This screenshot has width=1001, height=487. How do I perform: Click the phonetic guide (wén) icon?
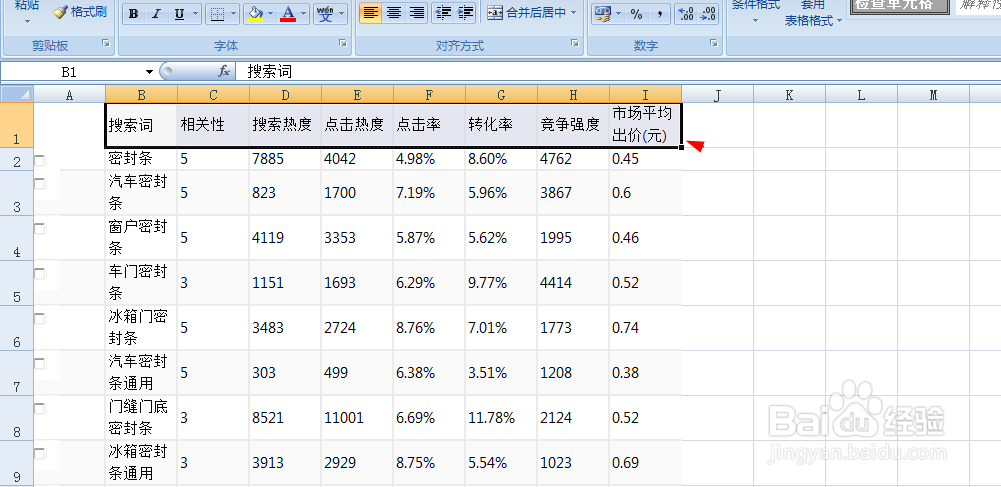[x=324, y=13]
